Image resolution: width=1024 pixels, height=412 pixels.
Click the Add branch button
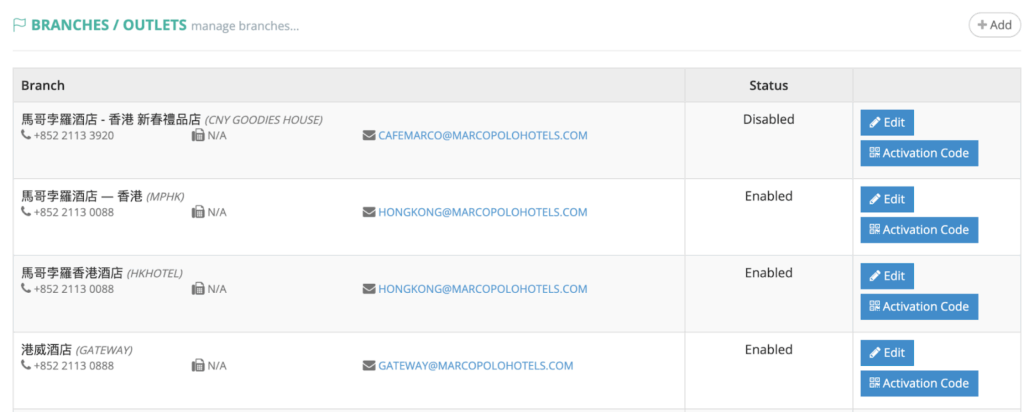point(994,25)
